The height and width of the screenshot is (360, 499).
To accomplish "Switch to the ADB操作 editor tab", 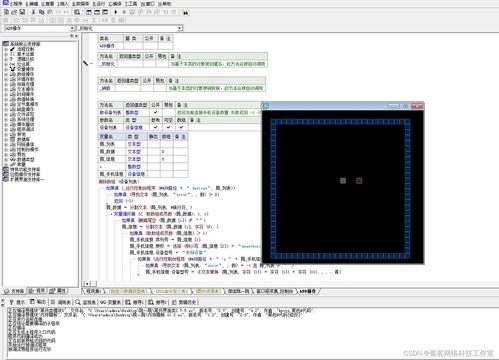I will (x=308, y=291).
